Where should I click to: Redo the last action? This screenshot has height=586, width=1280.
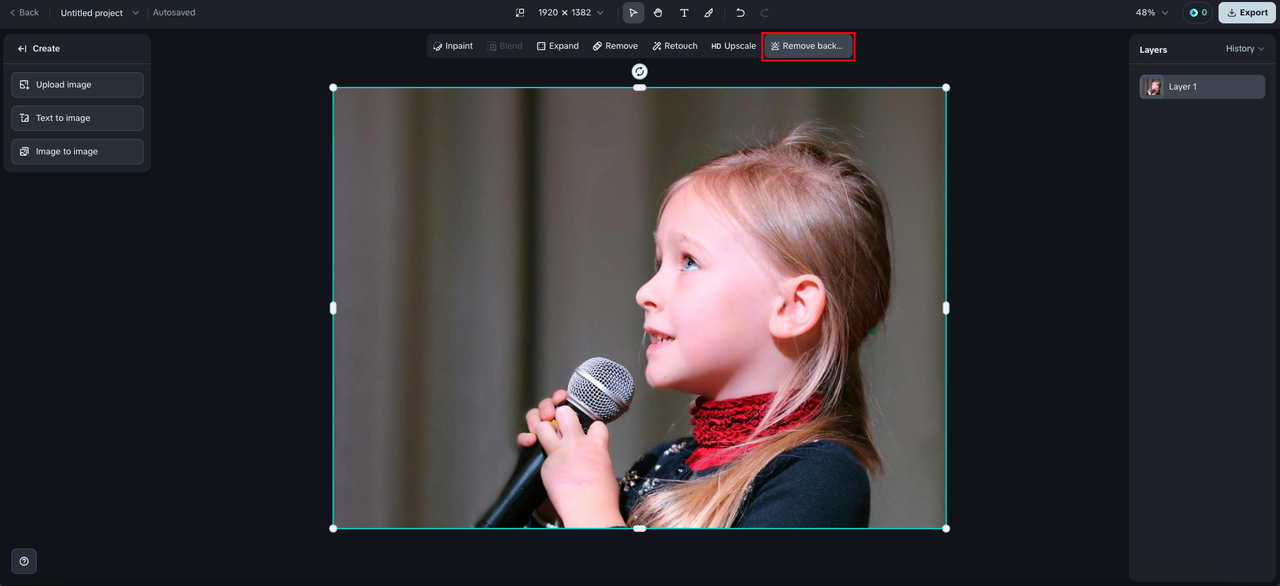[765, 13]
